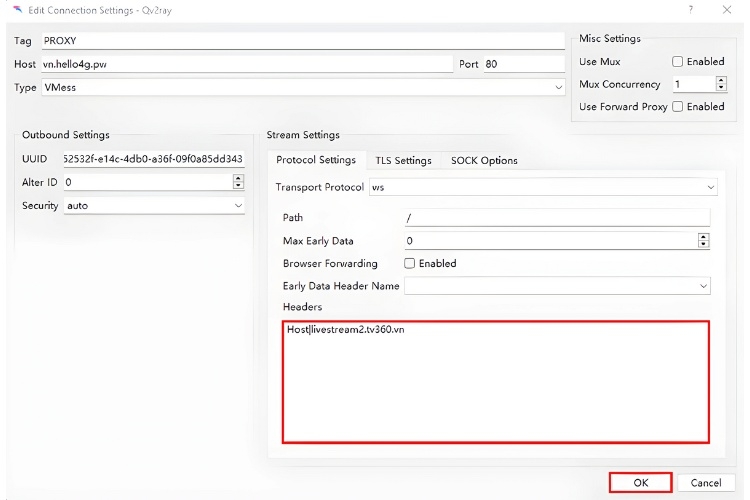This screenshot has height=500, width=750.
Task: Click into the Headers text area
Action: coord(496,382)
